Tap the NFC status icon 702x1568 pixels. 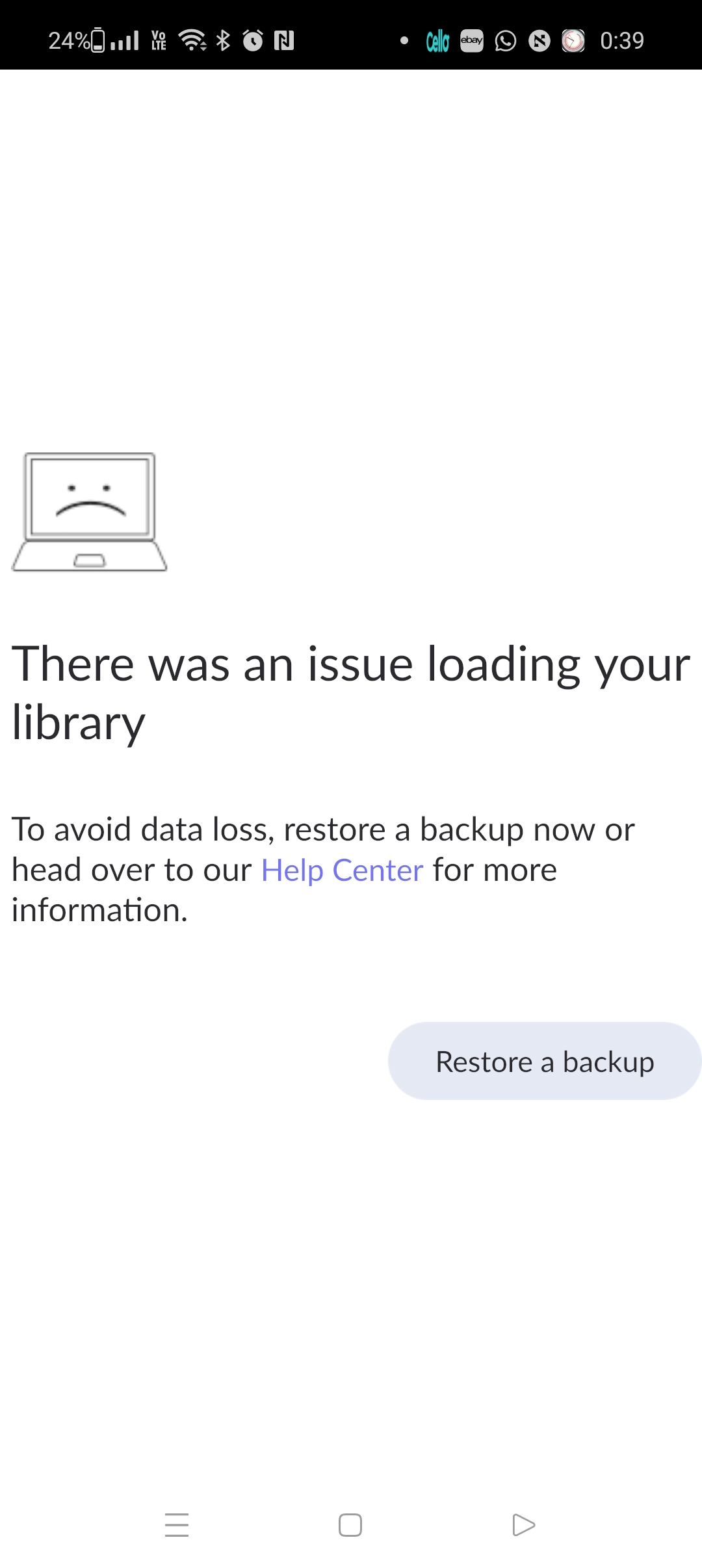point(284,41)
